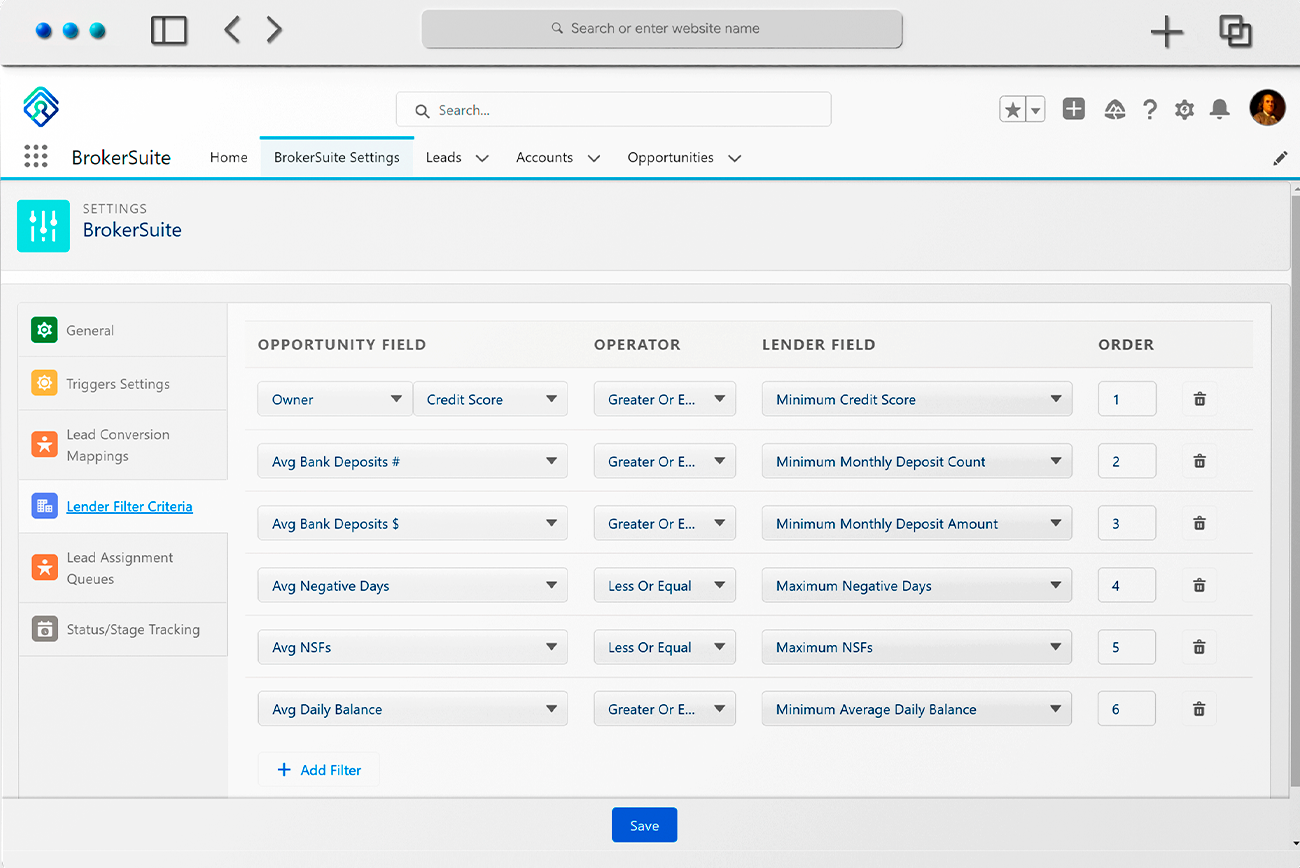Click the notifications bell icon
1300x868 pixels.
coord(1219,110)
